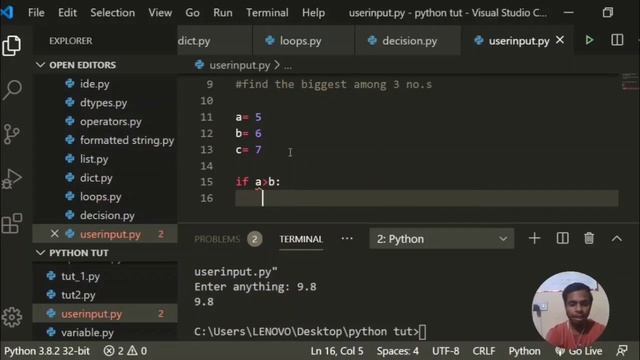Open the Run and Debug view
The width and height of the screenshot is (640, 360).
(x=12, y=179)
